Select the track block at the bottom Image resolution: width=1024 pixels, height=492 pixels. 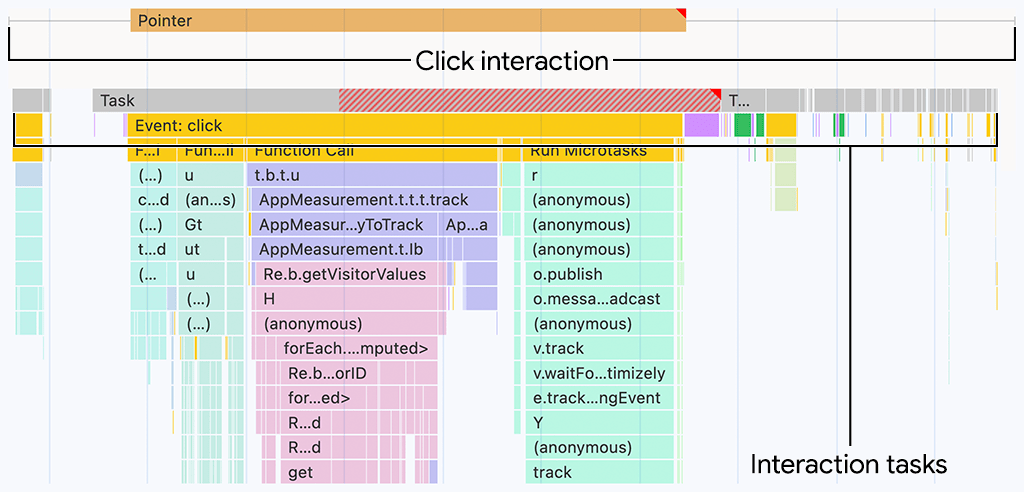pyautogui.click(x=598, y=472)
